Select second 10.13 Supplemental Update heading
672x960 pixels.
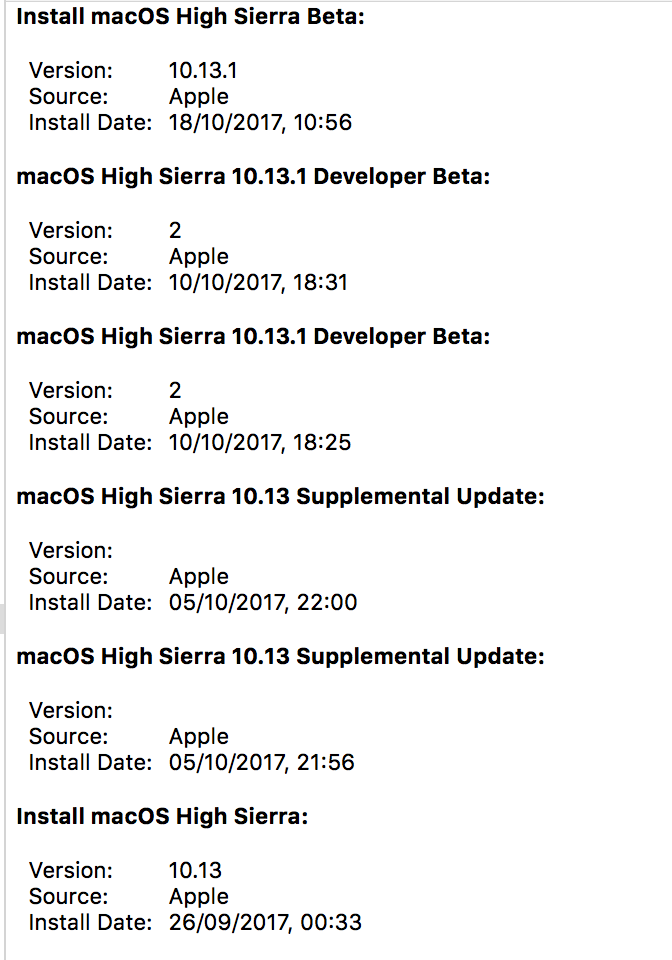pos(280,656)
